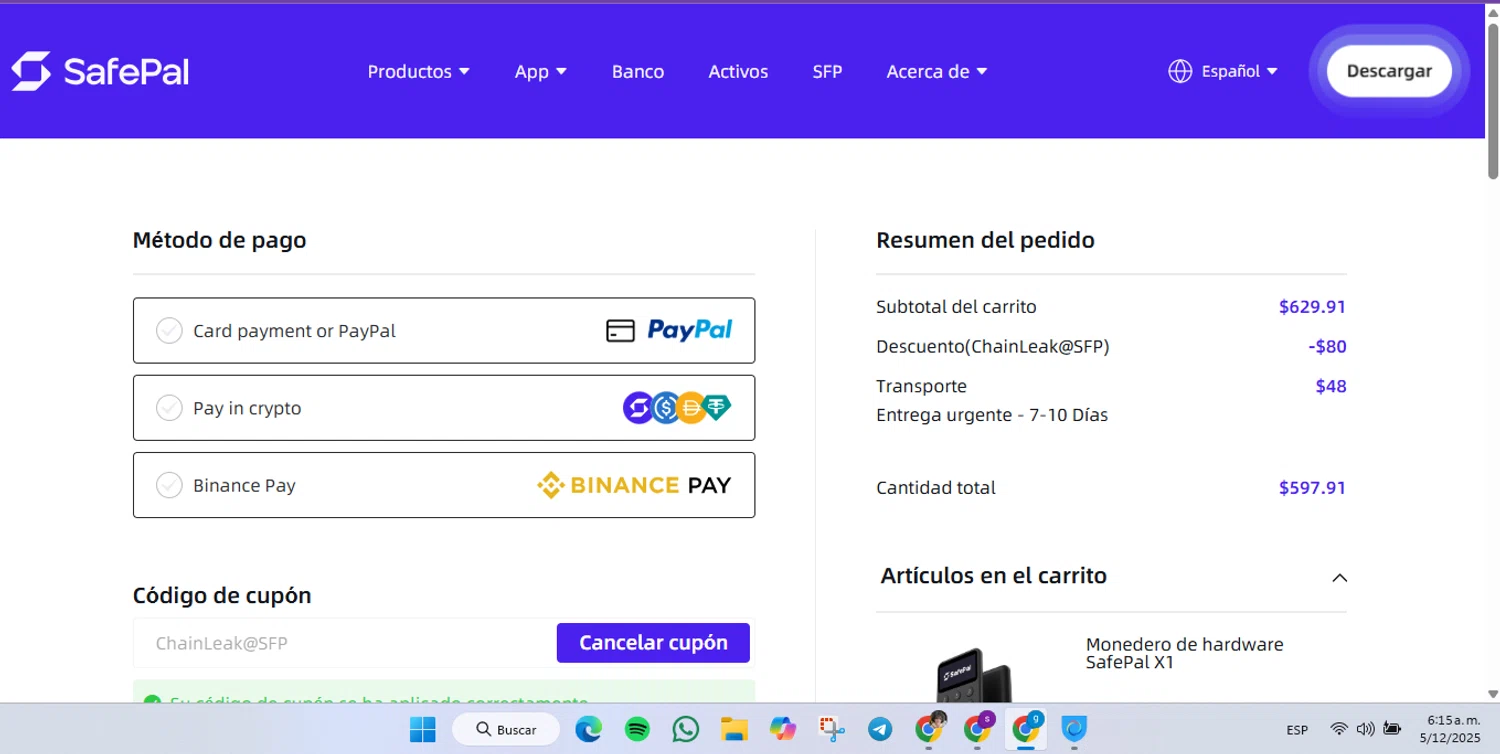Click 'Entrega urgente - 7-10 Días' text

point(992,415)
